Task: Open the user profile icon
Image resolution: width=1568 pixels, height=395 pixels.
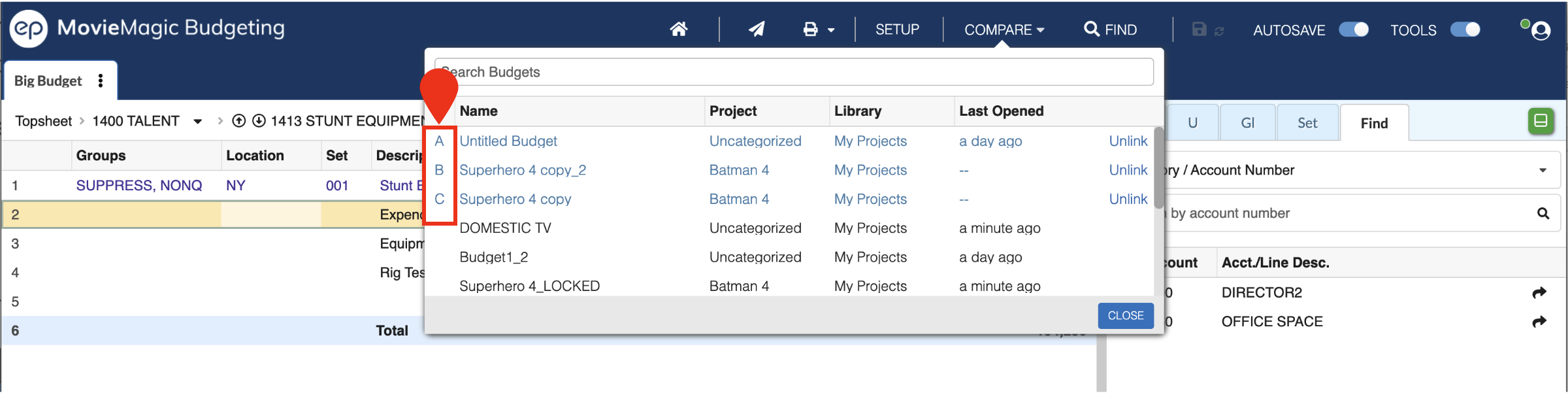Action: [x=1540, y=31]
